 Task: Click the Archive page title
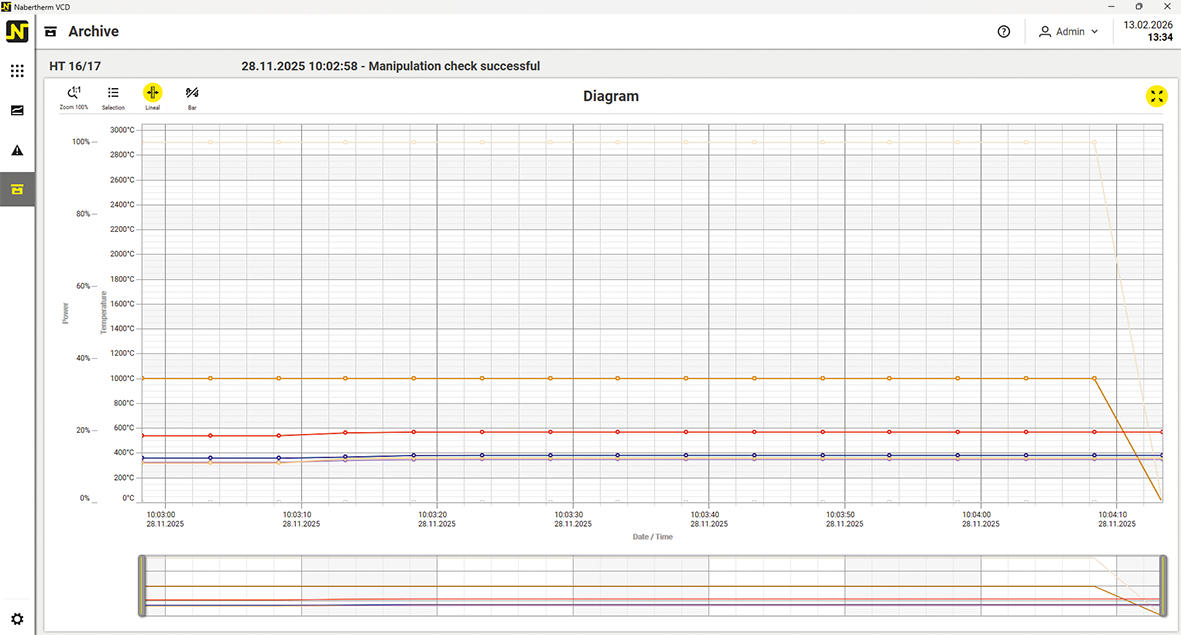93,32
